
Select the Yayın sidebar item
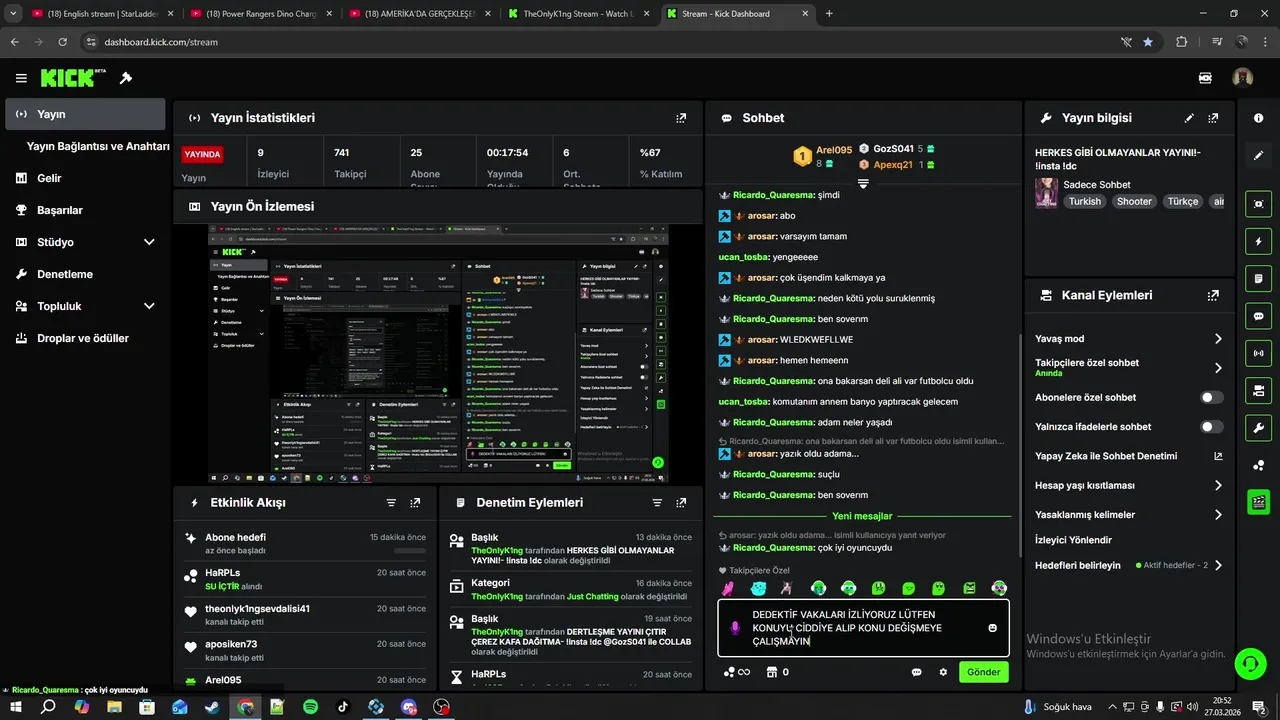click(x=85, y=114)
